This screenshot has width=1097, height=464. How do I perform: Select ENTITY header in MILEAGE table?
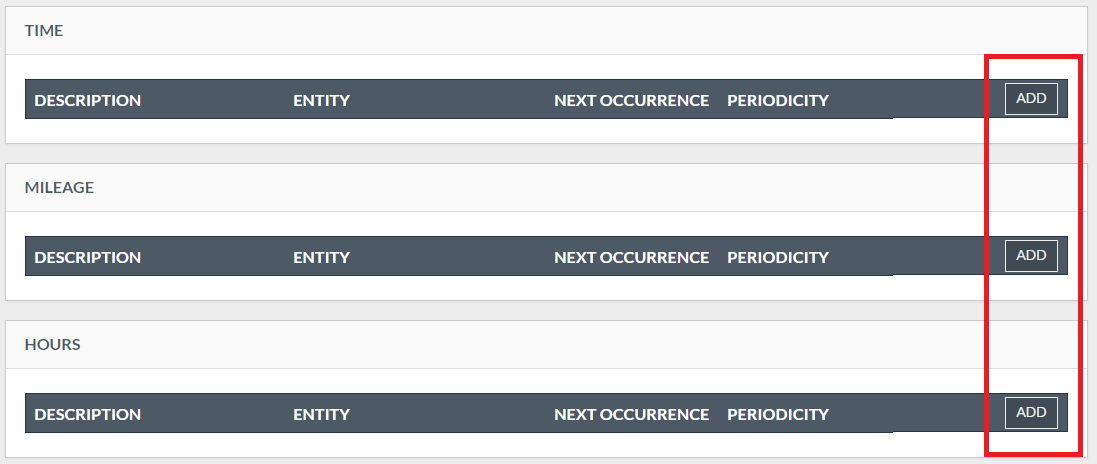pos(321,257)
